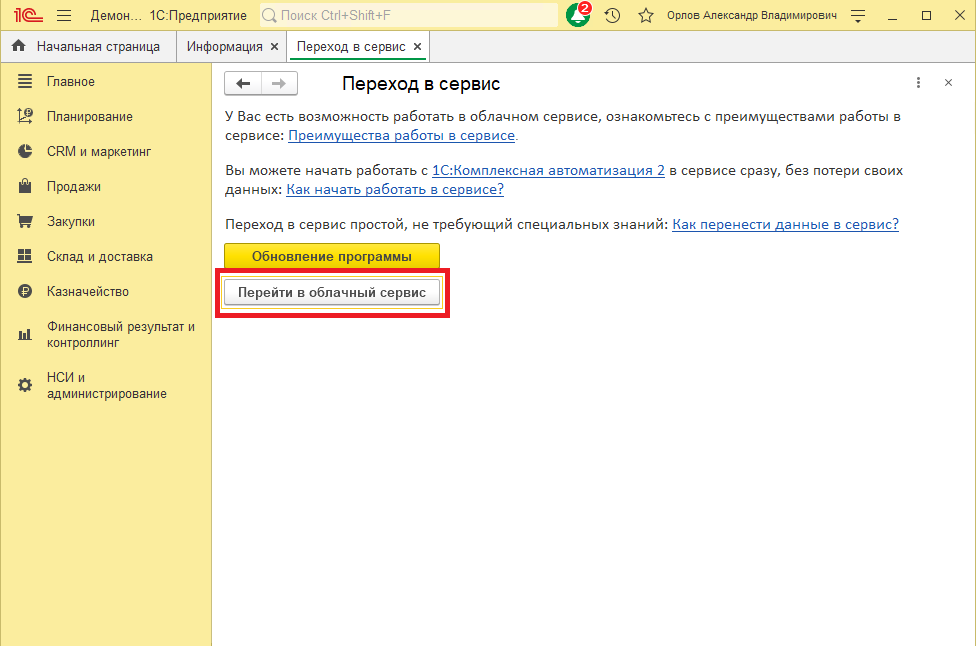Screen dimensions: 976x646
Task: Open the service settings menu icon
Action: (x=858, y=16)
